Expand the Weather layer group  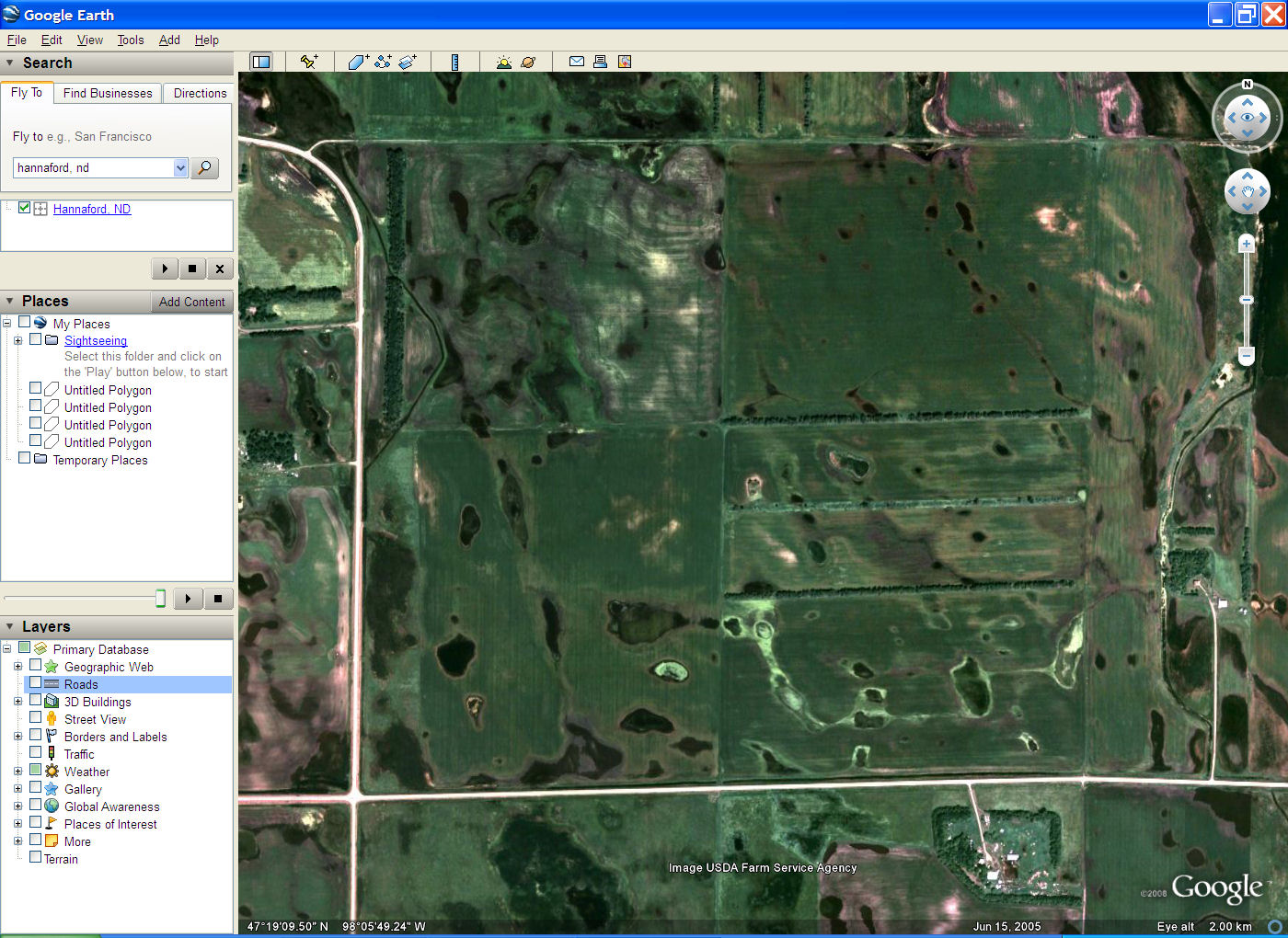tap(17, 772)
